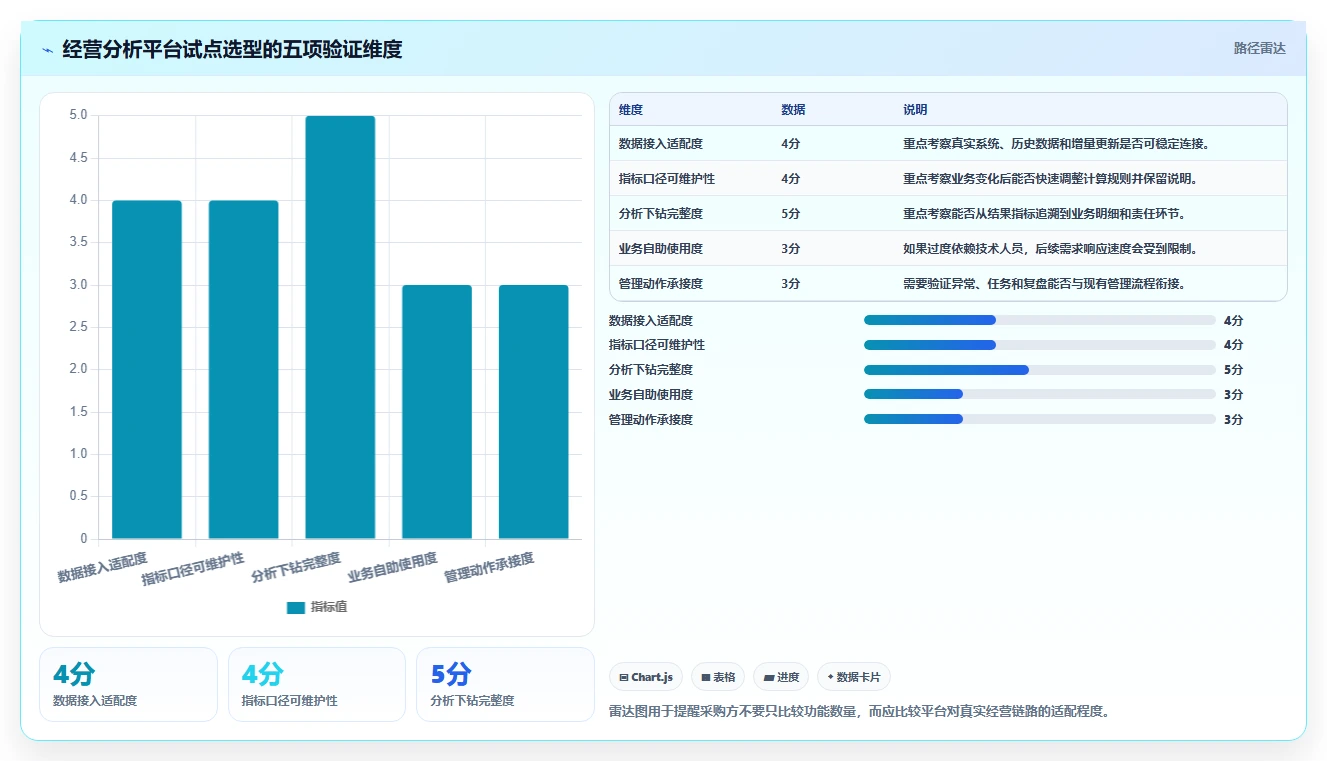This screenshot has width=1327, height=761.
Task: Click the footer note starting 雷达图用于提醒
Action: (x=860, y=712)
